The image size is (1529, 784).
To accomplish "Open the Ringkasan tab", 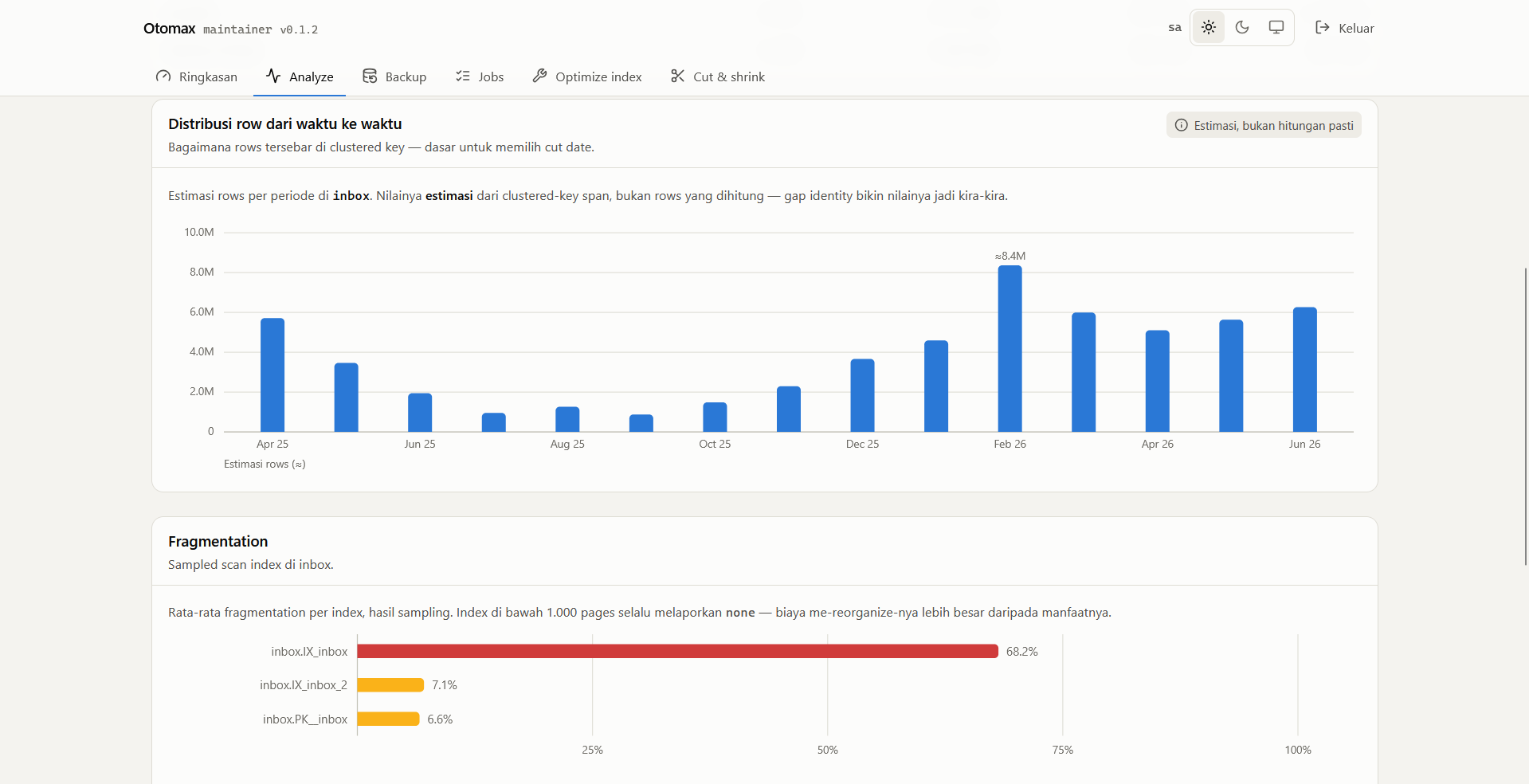I will (x=197, y=76).
